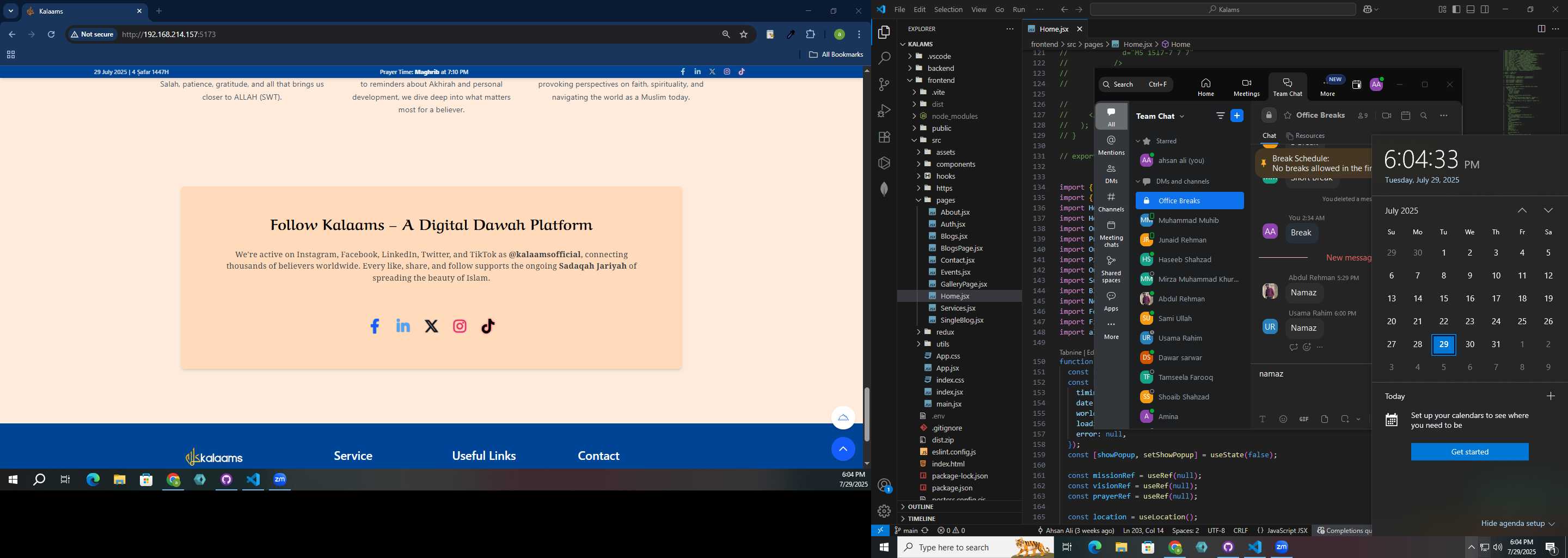Open Meeting chats in Zoom sidebar
1568x558 pixels.
click(1111, 234)
